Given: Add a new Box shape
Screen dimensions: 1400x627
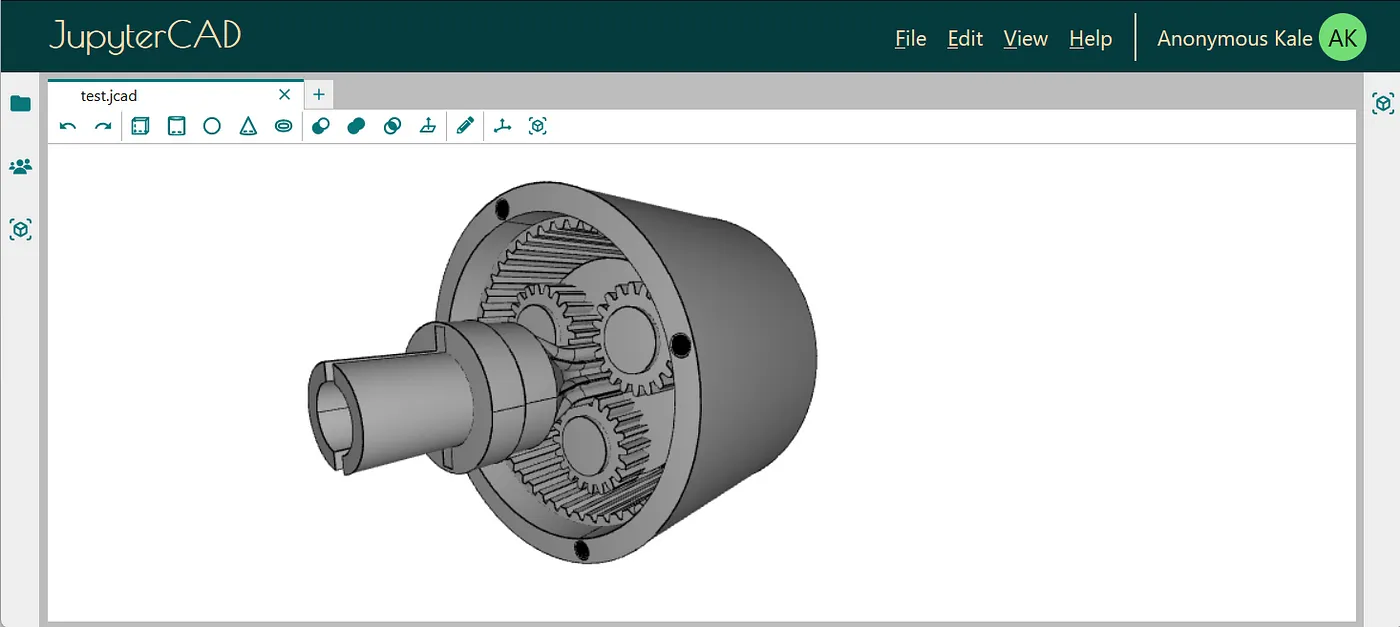Looking at the screenshot, I should pos(140,126).
